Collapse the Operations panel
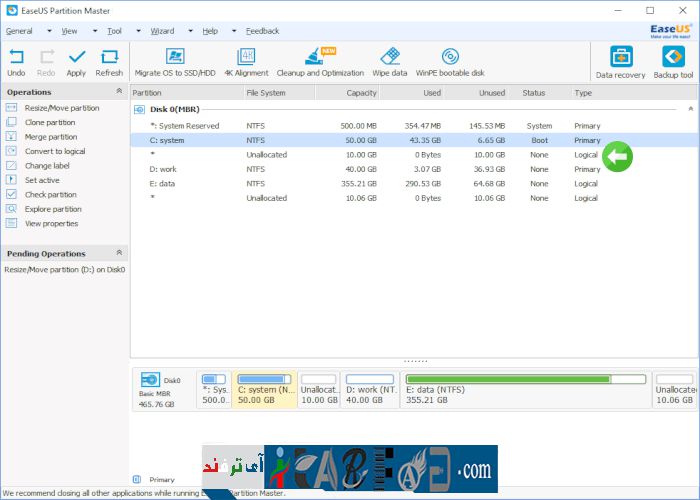Viewport: 700px width, 500px height. pos(120,92)
